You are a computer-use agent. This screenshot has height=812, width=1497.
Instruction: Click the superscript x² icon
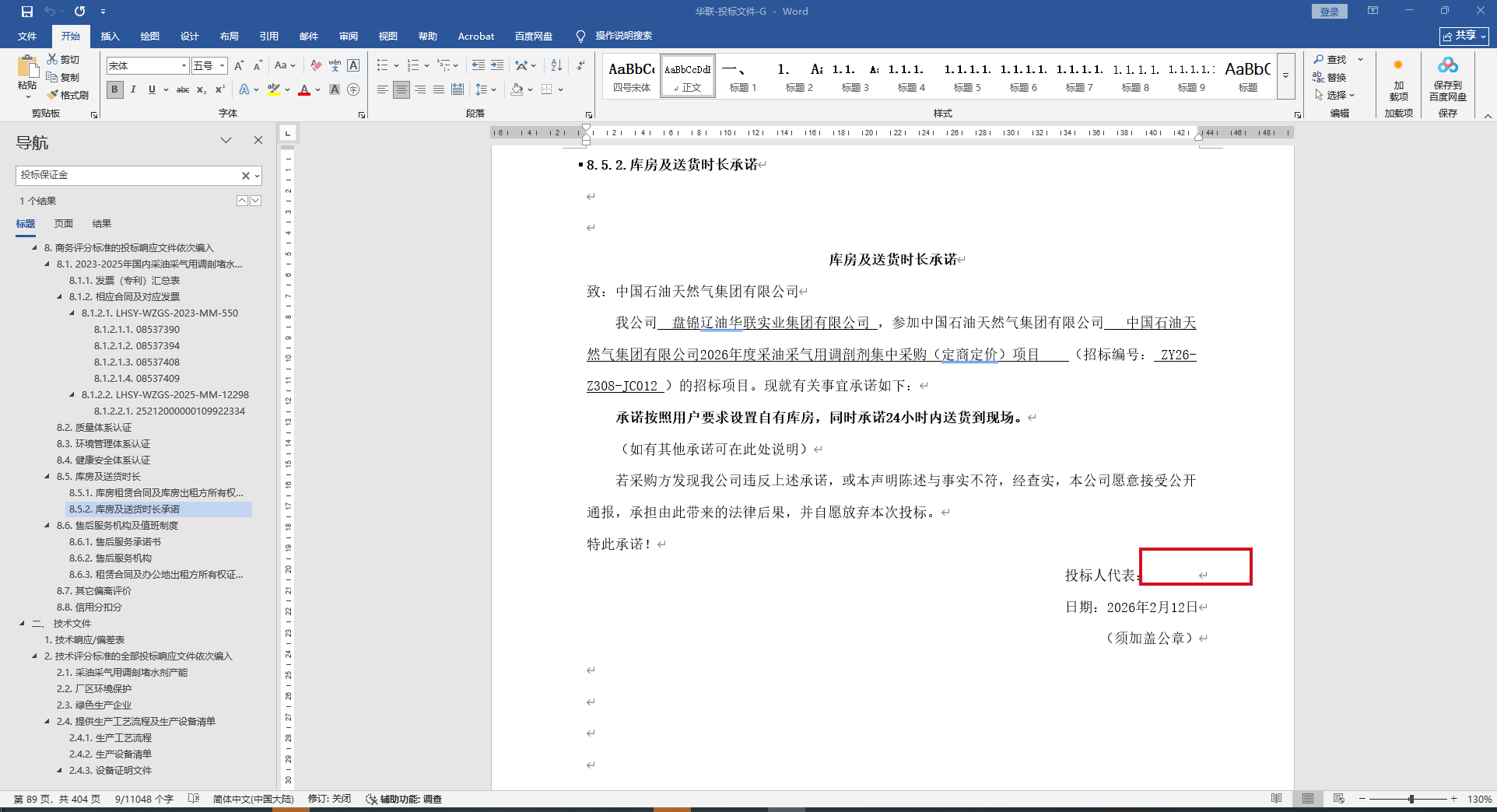click(x=220, y=90)
